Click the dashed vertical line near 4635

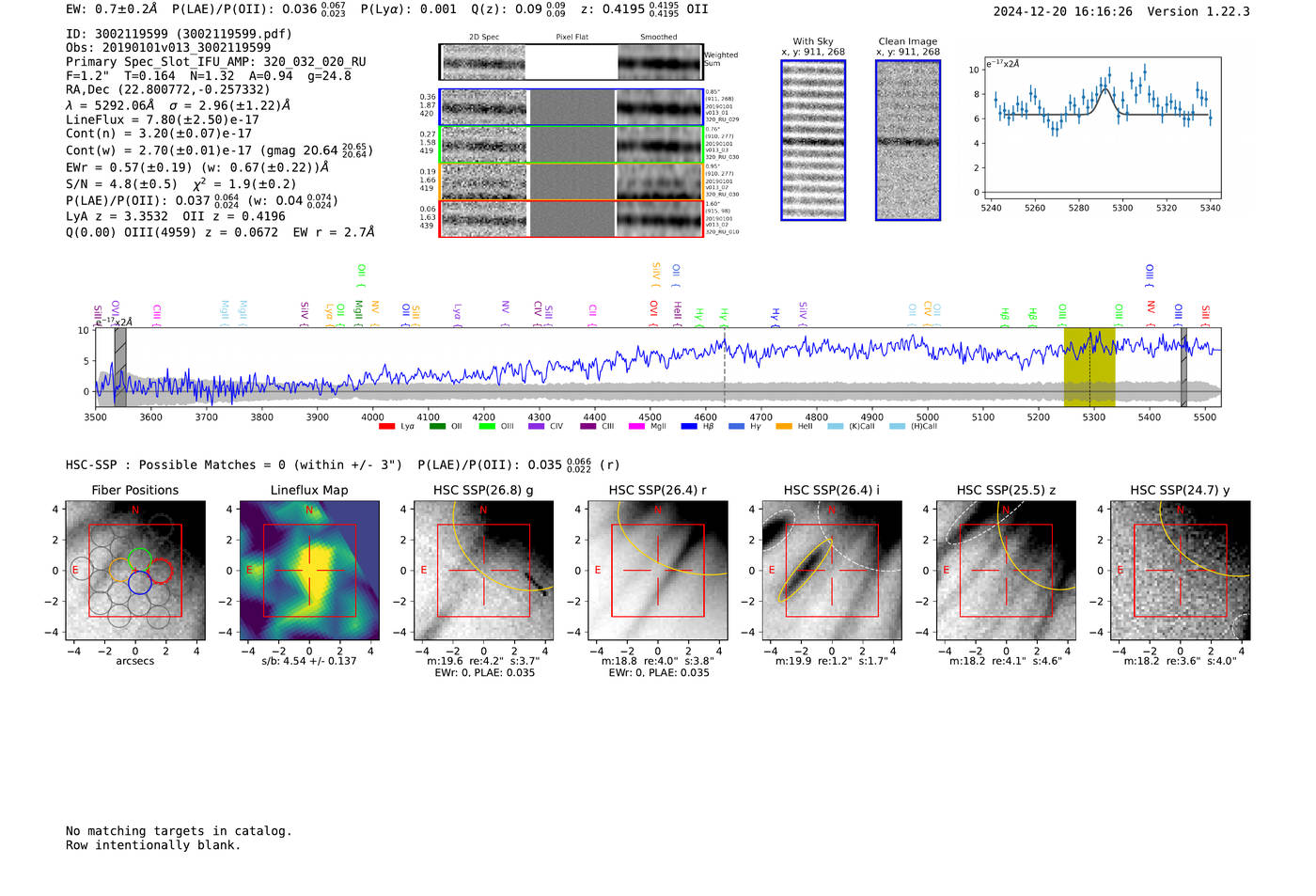coord(725,367)
